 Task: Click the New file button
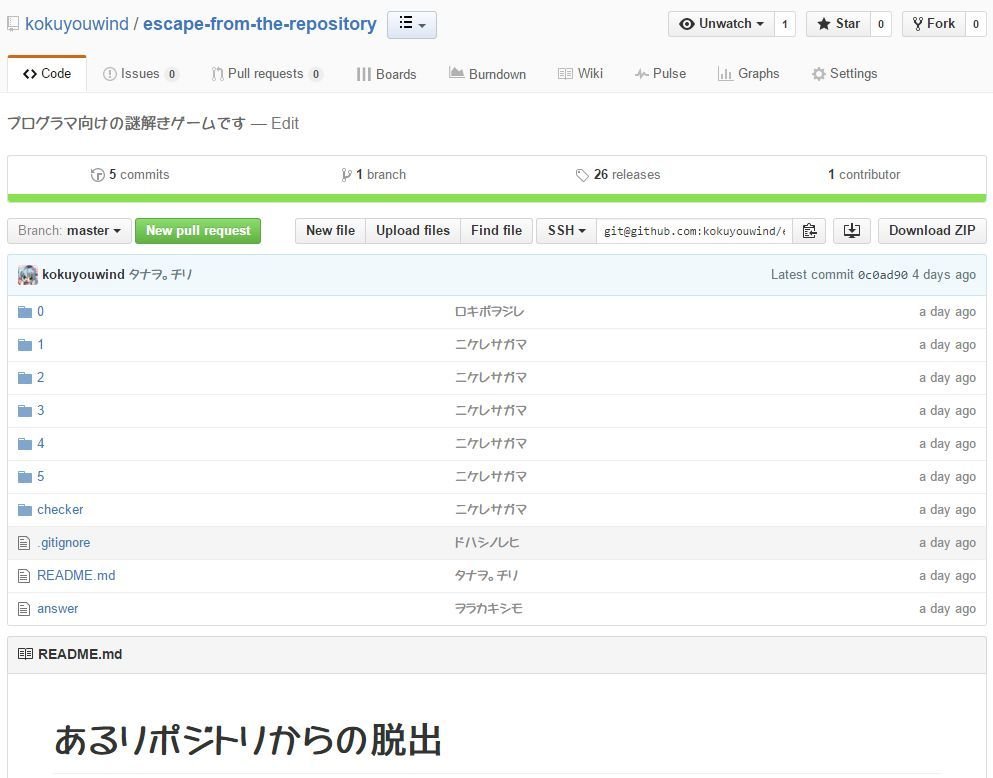(x=330, y=231)
